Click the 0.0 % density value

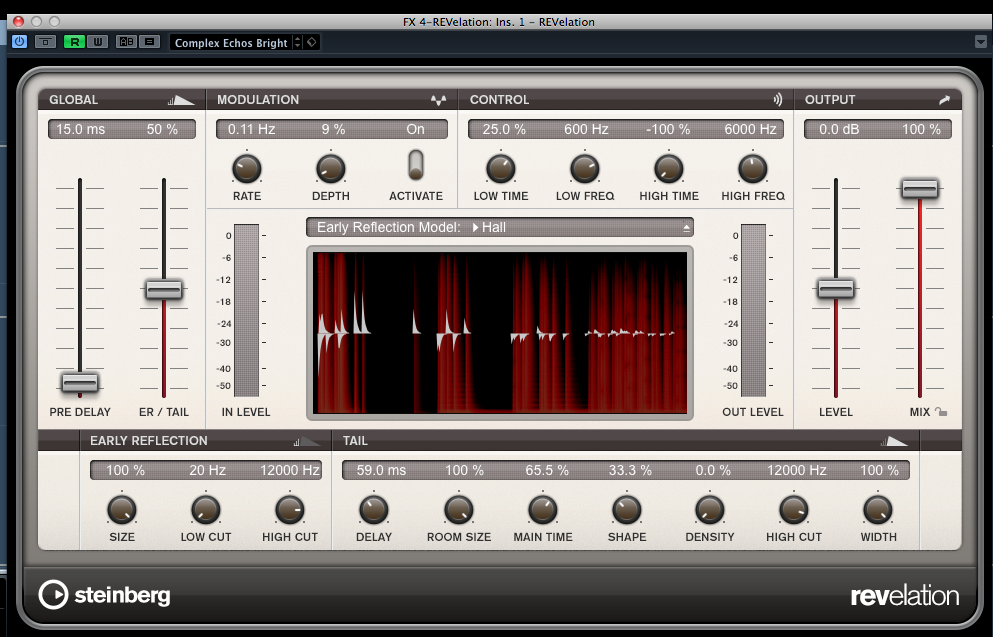pos(713,470)
